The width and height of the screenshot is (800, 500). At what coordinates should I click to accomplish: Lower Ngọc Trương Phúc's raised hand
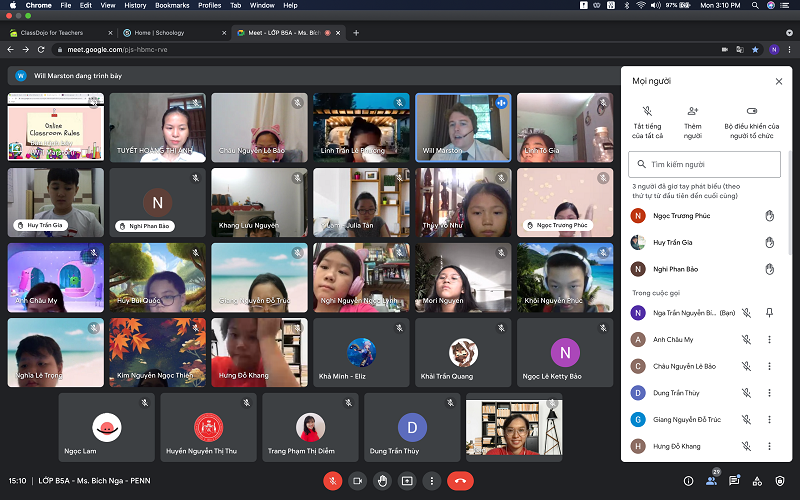coord(769,215)
